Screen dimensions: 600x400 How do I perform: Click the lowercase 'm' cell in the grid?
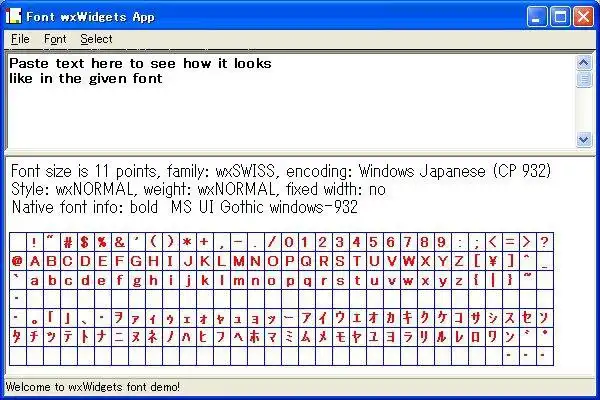click(x=239, y=280)
